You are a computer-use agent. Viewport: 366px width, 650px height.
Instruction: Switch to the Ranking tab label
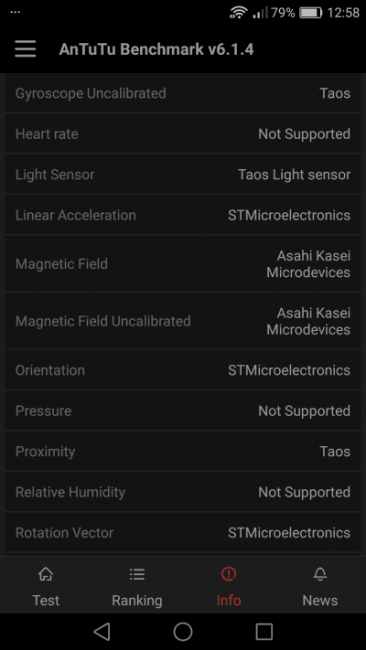[x=137, y=600]
